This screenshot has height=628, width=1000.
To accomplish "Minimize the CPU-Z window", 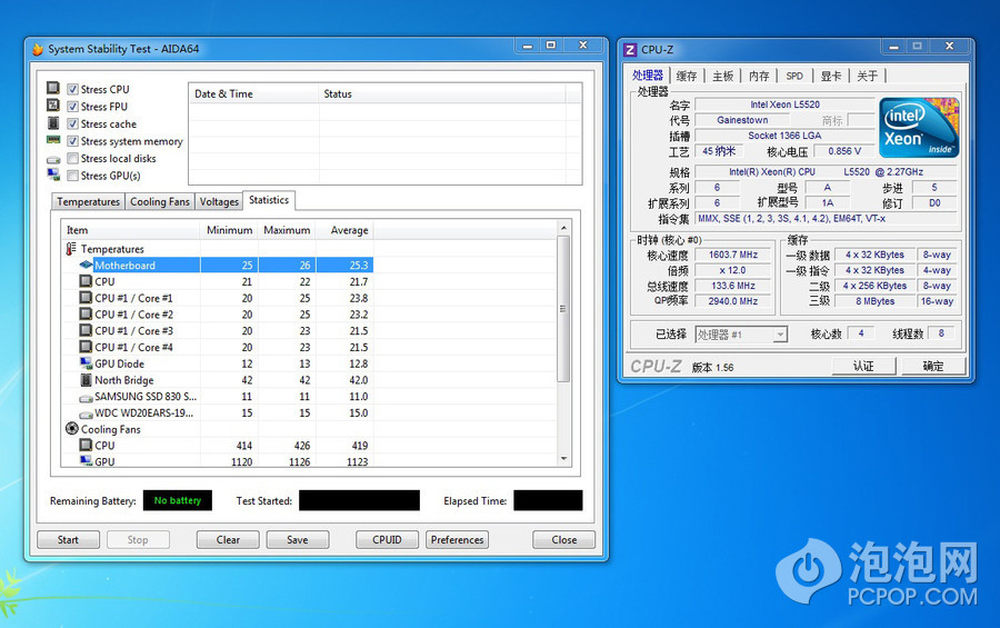I will pyautogui.click(x=894, y=47).
